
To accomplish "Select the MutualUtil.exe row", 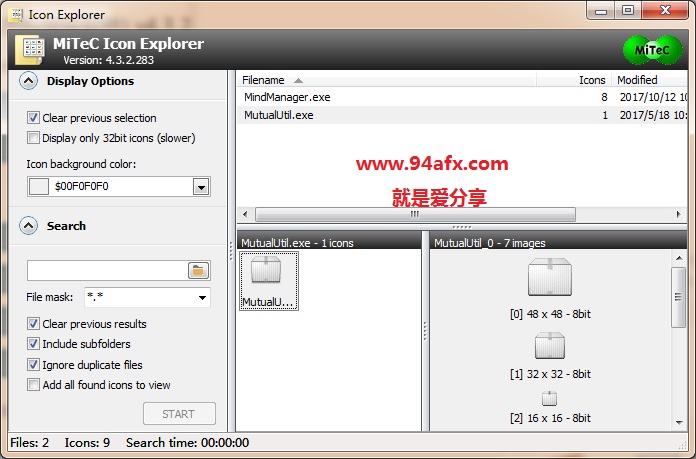I will pyautogui.click(x=462, y=115).
